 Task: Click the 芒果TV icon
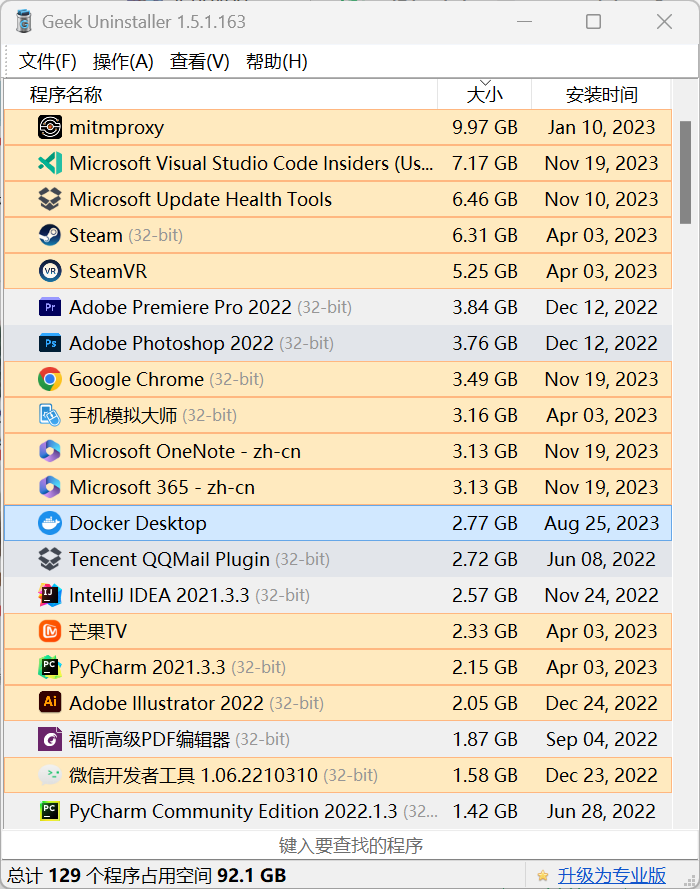[x=50, y=631]
